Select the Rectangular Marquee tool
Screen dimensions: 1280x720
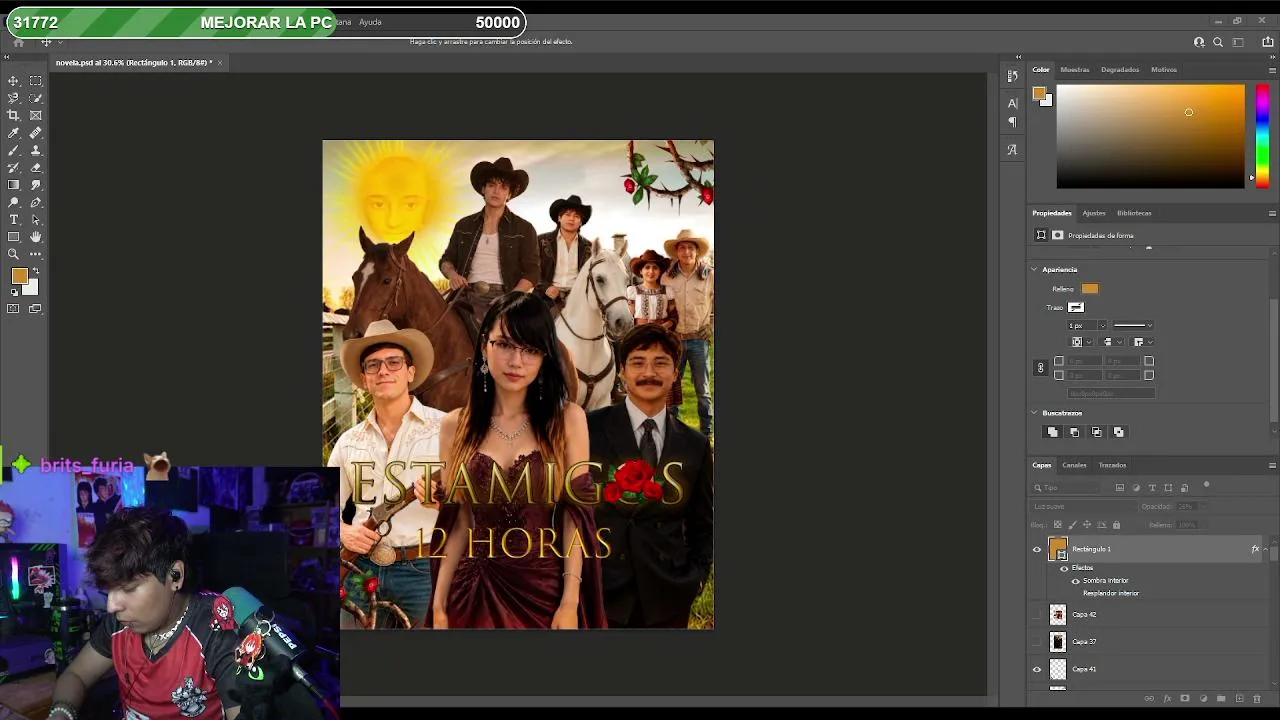[x=36, y=81]
